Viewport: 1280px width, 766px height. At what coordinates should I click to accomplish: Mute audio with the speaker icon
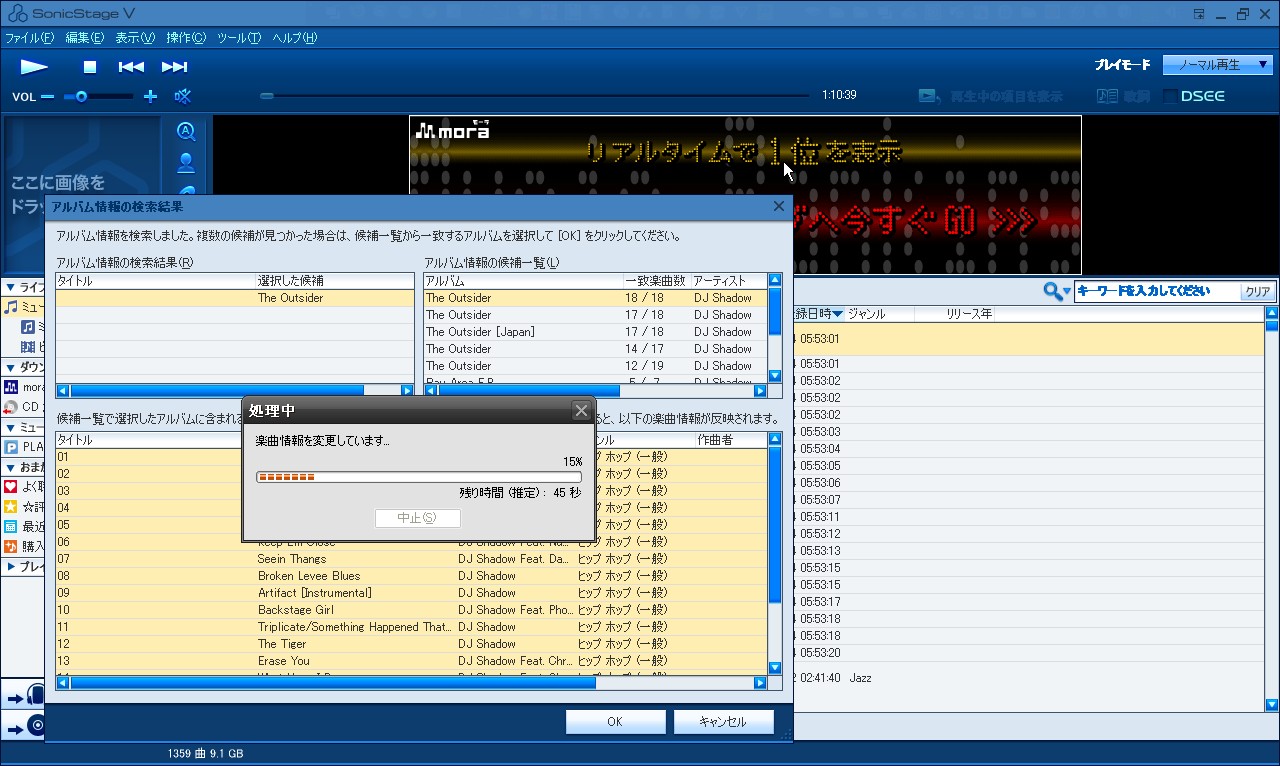tap(183, 96)
